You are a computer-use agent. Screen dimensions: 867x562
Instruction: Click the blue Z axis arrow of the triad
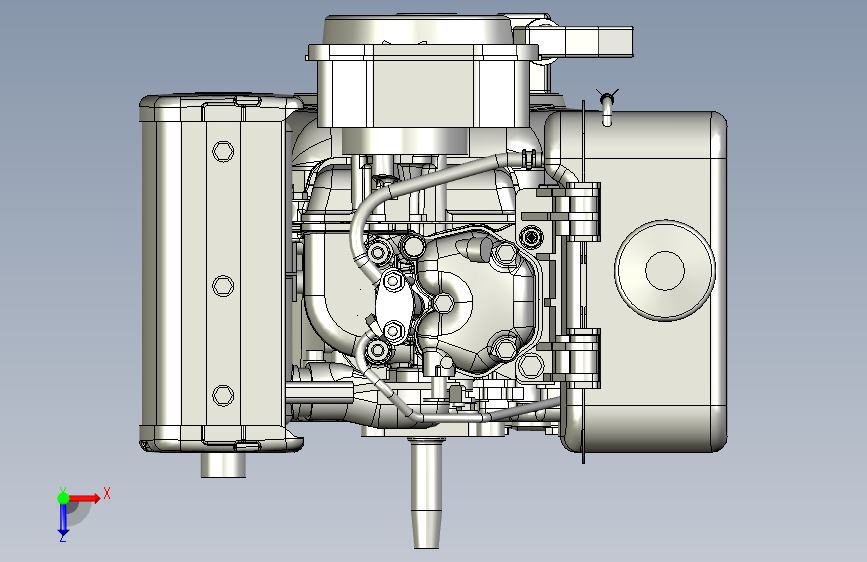point(63,520)
